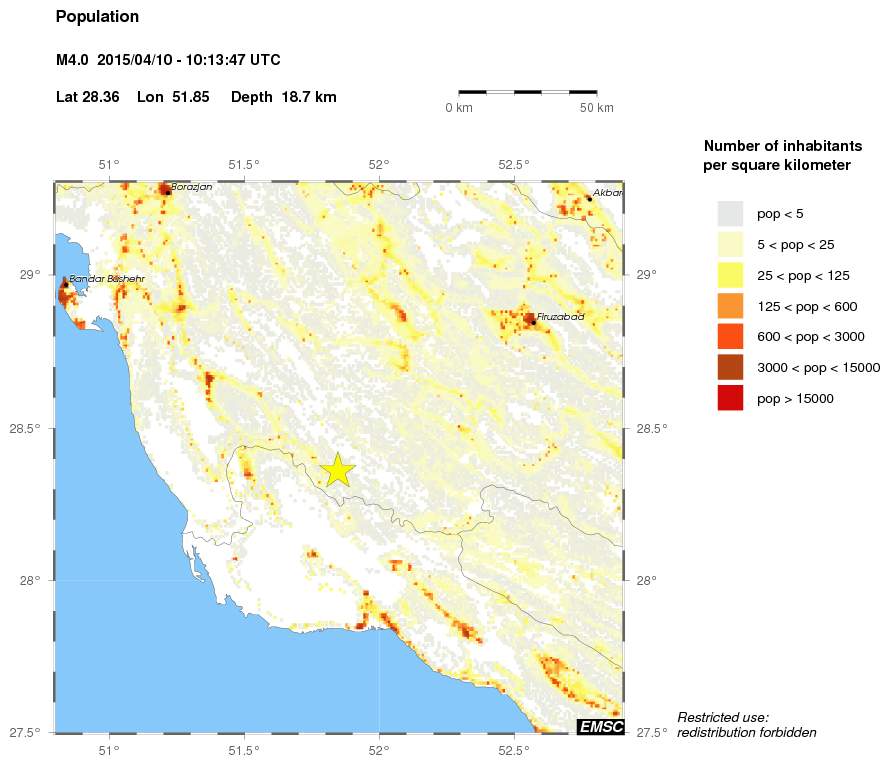Click the "Lat 28.36" text

click(x=87, y=97)
